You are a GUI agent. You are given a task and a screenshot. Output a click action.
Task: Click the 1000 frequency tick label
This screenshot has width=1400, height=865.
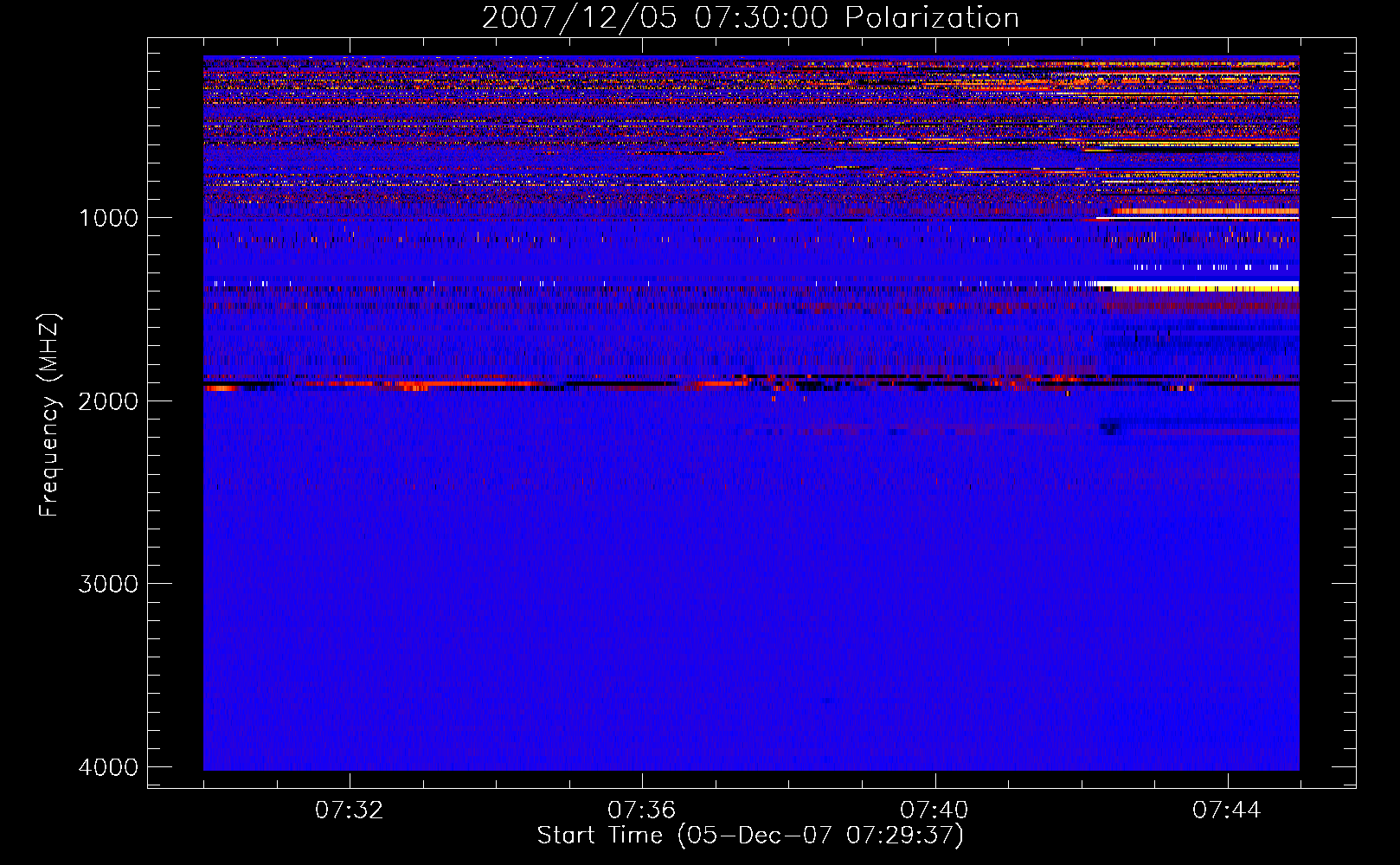tap(109, 218)
